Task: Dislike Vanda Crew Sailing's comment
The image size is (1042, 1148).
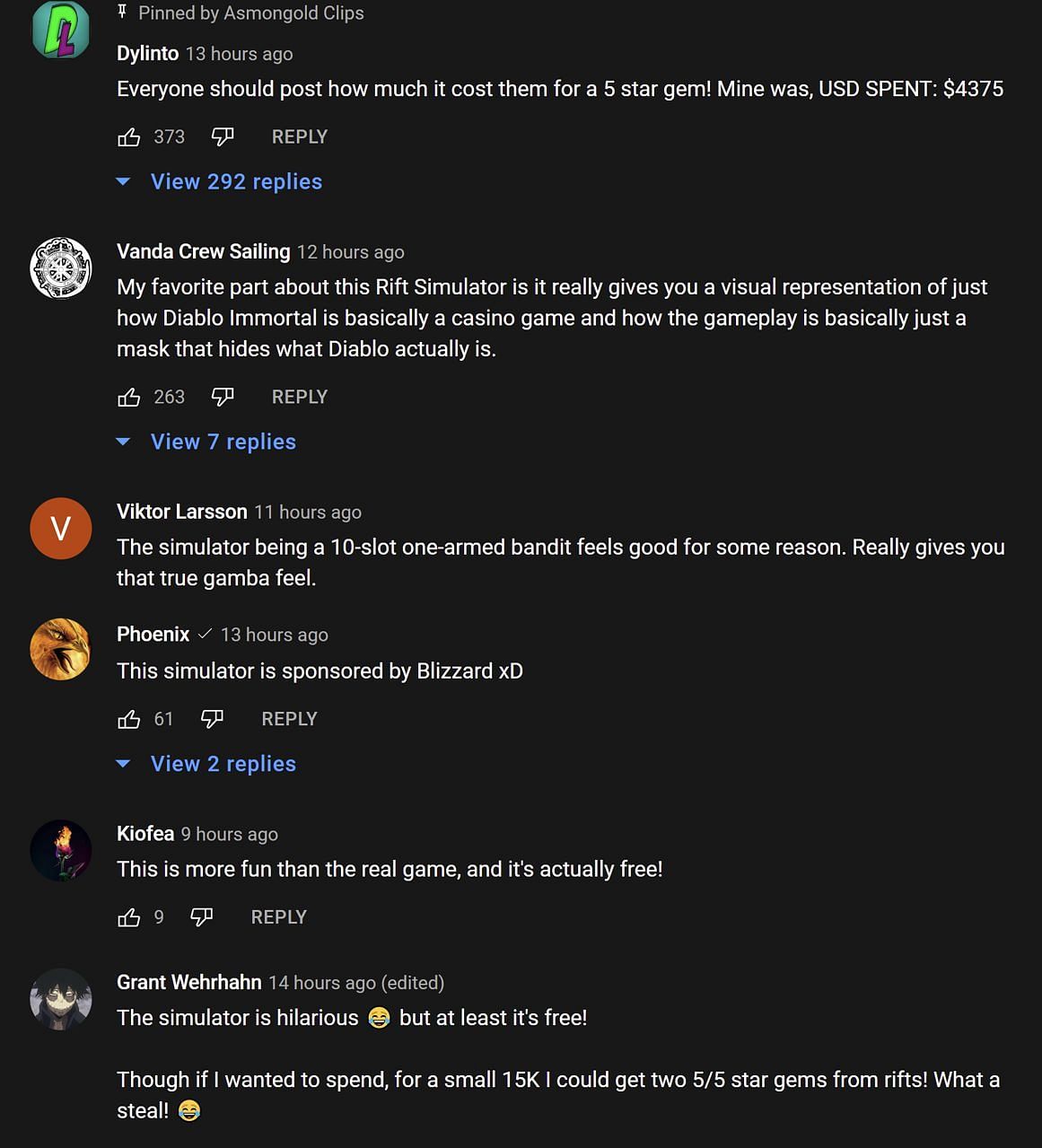Action: point(223,398)
